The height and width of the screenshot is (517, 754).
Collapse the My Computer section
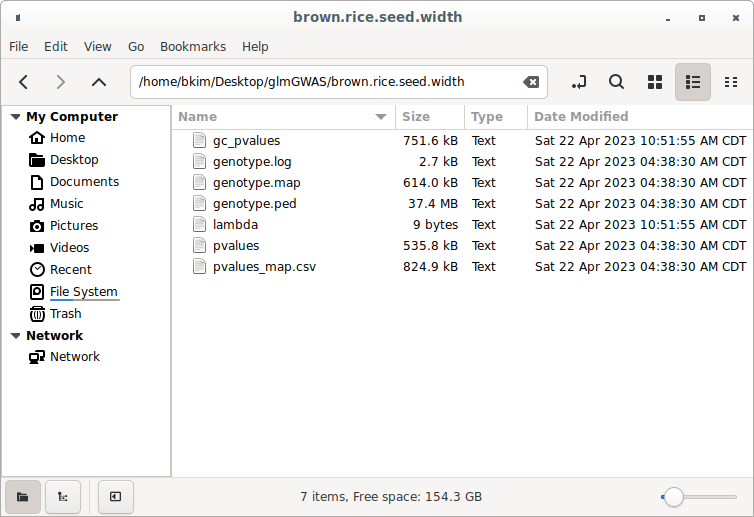tap(15, 117)
